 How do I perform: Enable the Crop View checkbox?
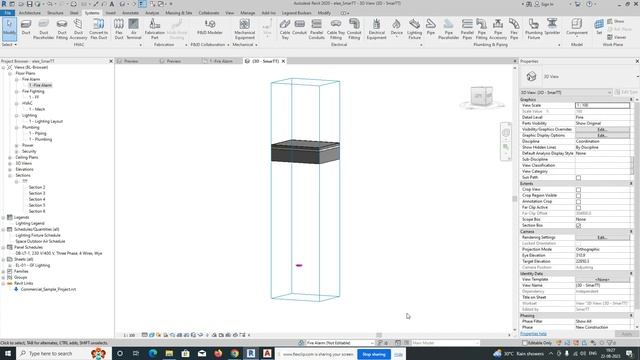[578, 189]
